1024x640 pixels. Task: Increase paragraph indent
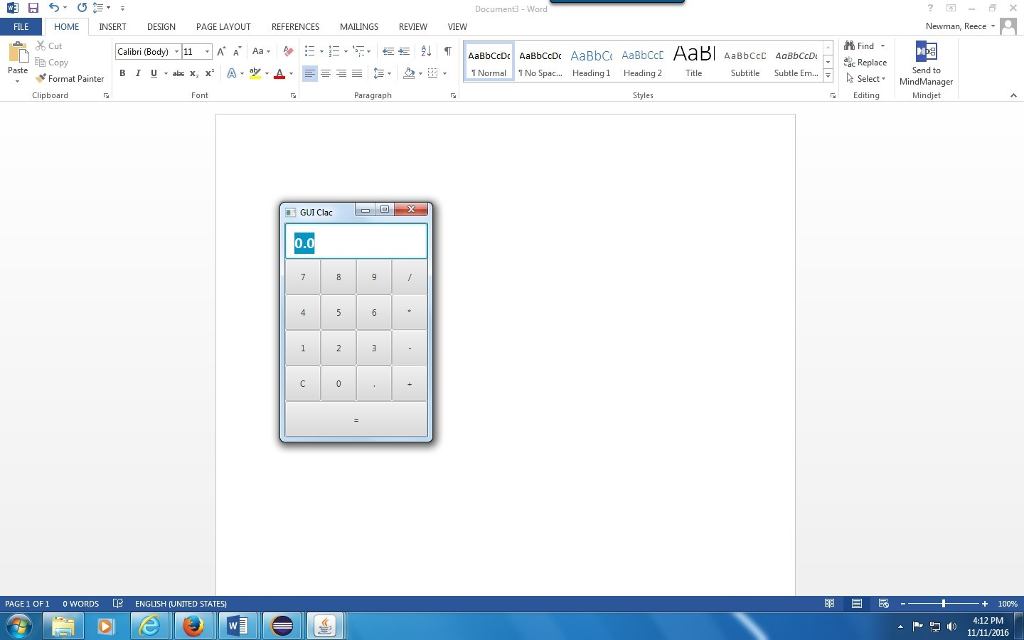pyautogui.click(x=404, y=51)
